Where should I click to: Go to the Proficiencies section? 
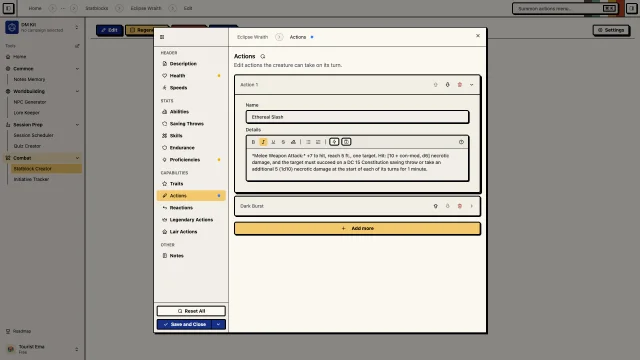[191, 160]
